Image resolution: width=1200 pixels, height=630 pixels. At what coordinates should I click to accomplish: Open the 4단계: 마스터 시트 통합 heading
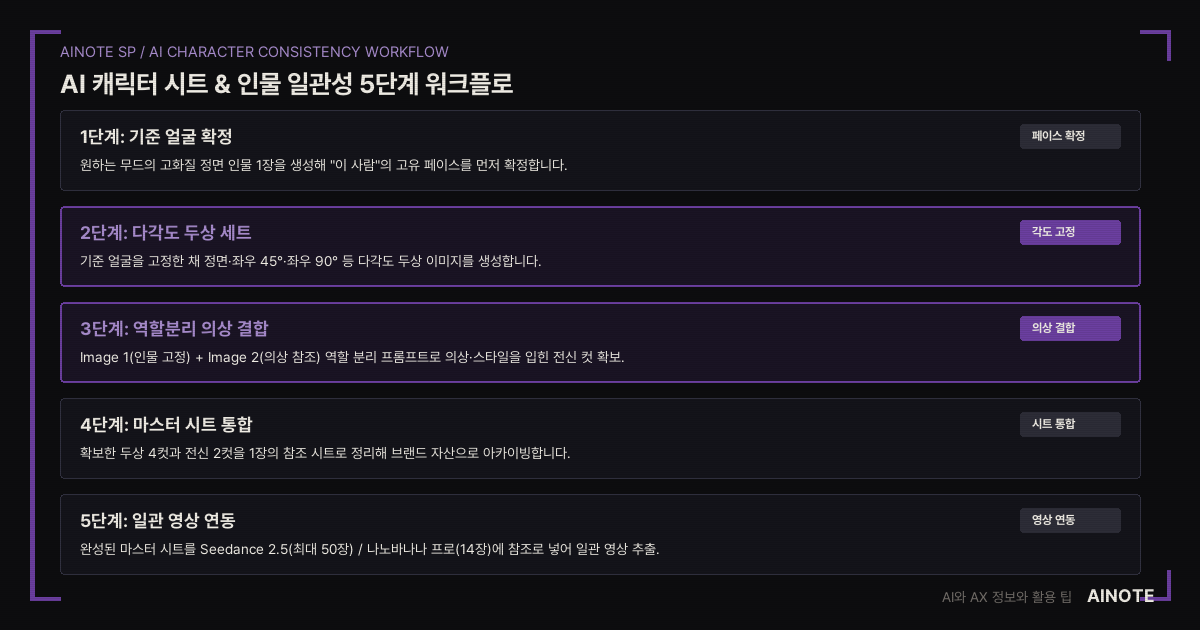[165, 425]
